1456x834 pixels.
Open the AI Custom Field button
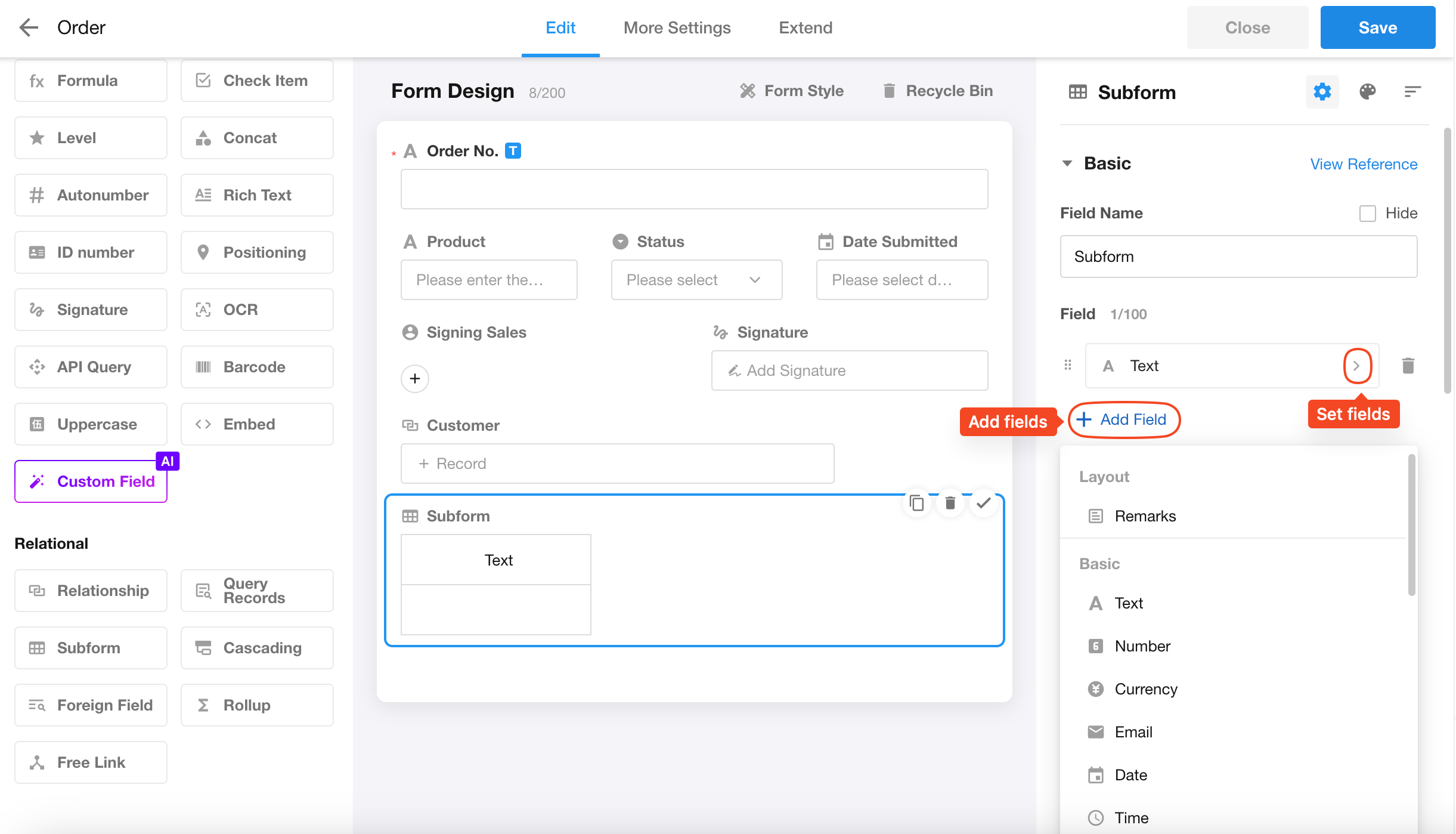pyautogui.click(x=91, y=481)
